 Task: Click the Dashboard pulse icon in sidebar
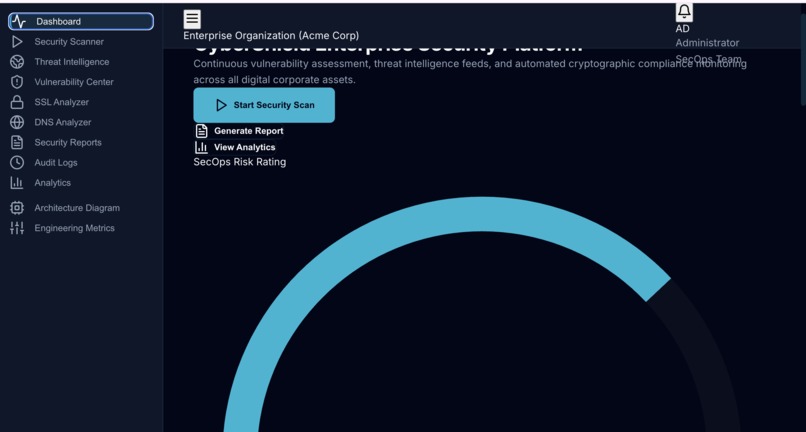click(x=19, y=22)
